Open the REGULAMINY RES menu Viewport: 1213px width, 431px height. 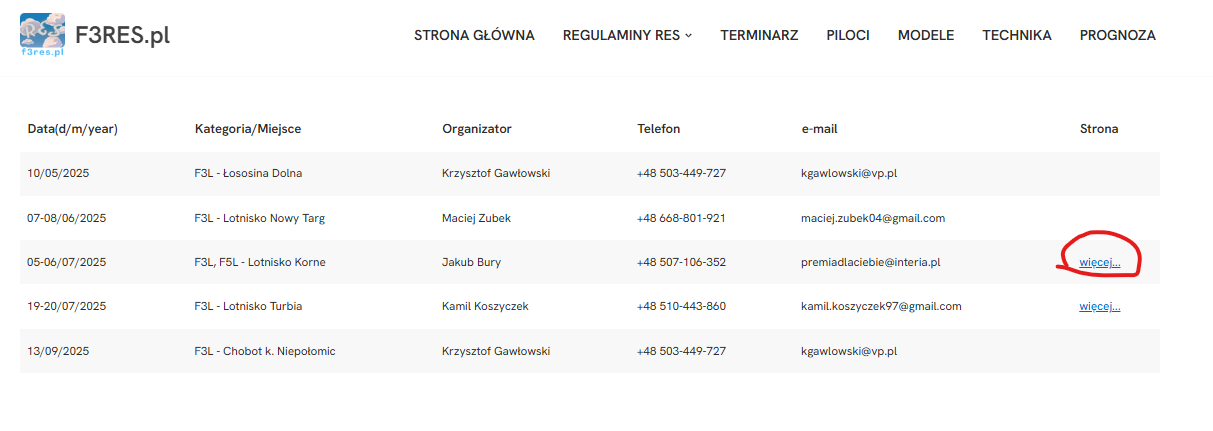click(x=621, y=35)
